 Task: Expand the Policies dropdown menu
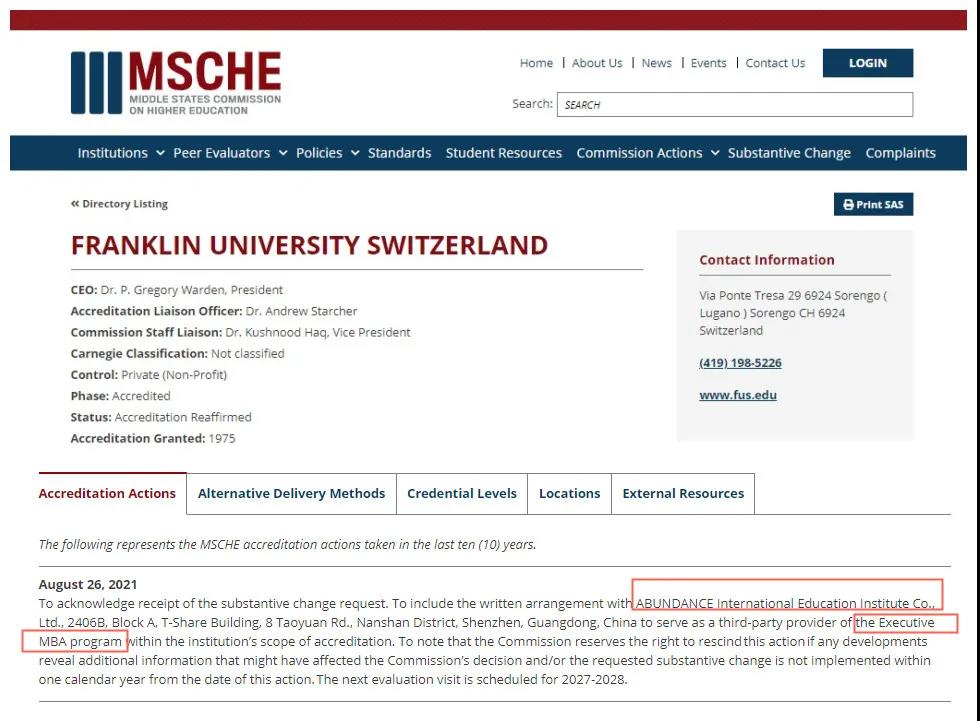pos(327,153)
